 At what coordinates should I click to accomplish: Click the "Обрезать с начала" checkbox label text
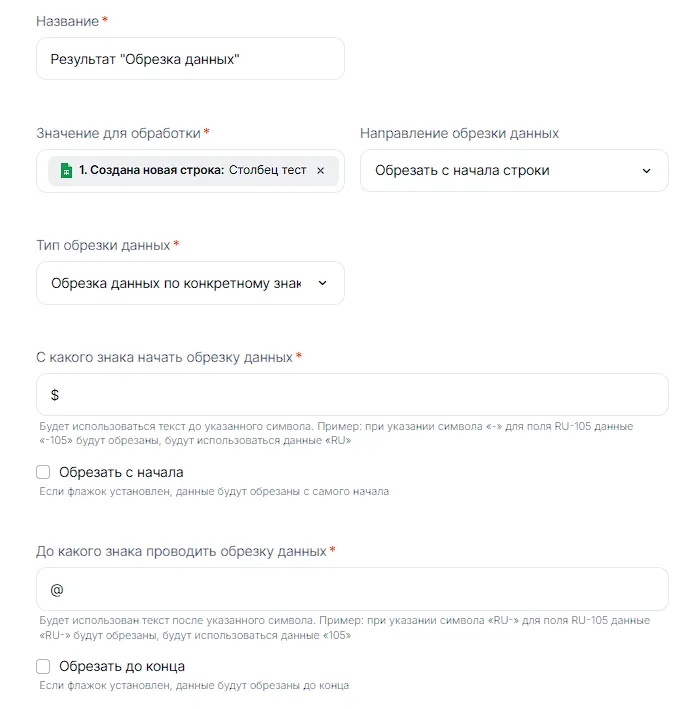coord(121,472)
